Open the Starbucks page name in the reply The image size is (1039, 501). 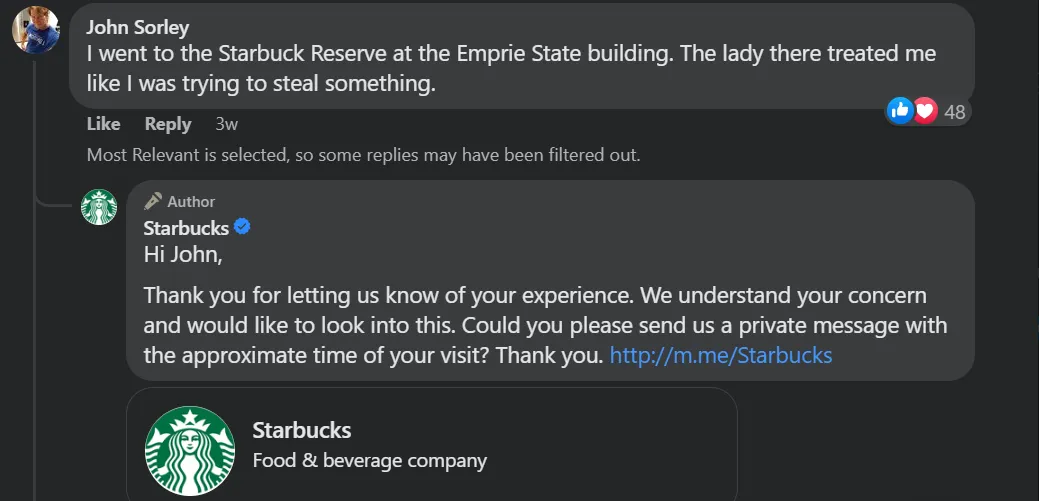pos(186,228)
